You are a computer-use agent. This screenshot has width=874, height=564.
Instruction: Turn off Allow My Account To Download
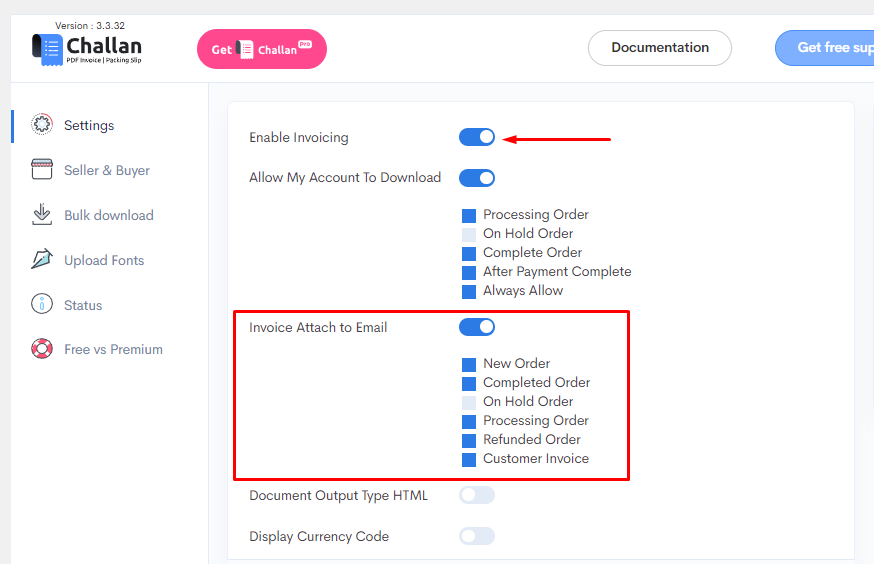[477, 178]
